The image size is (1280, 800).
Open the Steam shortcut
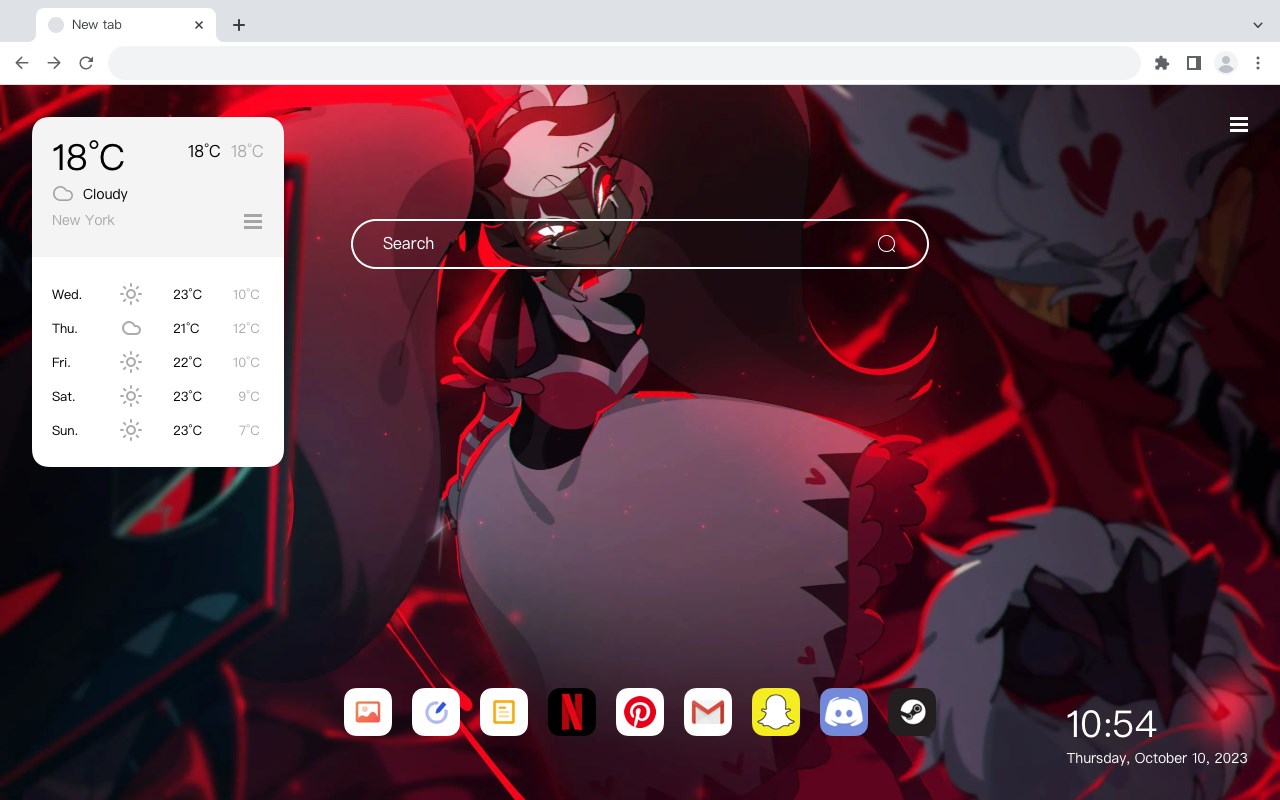[x=912, y=712]
